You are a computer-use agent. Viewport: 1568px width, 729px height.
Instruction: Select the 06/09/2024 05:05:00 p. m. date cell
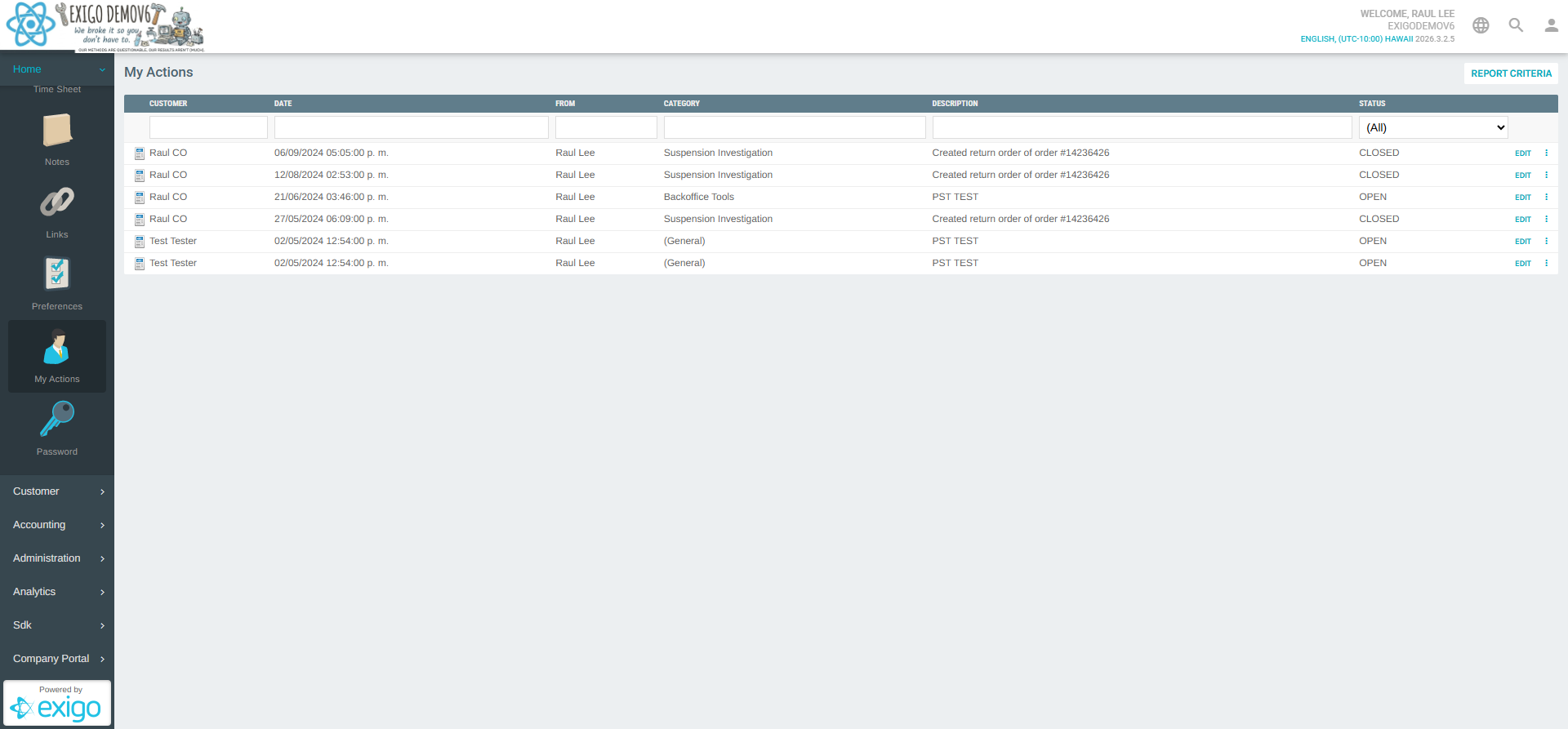(332, 153)
